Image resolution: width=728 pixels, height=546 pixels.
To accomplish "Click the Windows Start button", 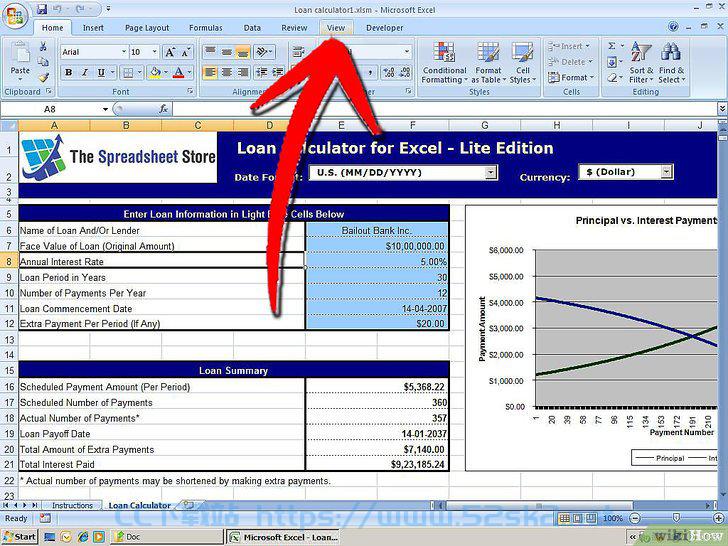I will click(20, 537).
